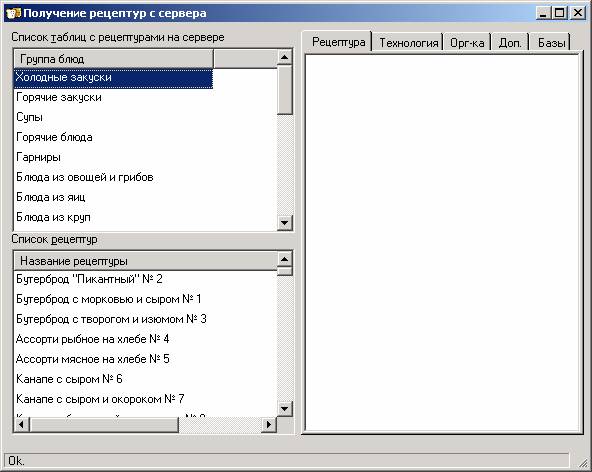Select the Базы tab
The image size is (592, 472).
[x=552, y=43]
